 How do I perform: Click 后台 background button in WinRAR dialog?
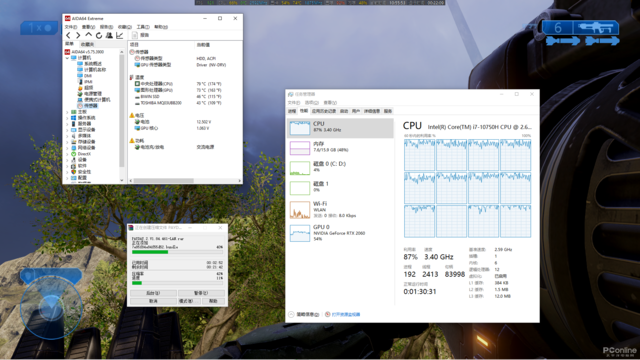(x=153, y=293)
